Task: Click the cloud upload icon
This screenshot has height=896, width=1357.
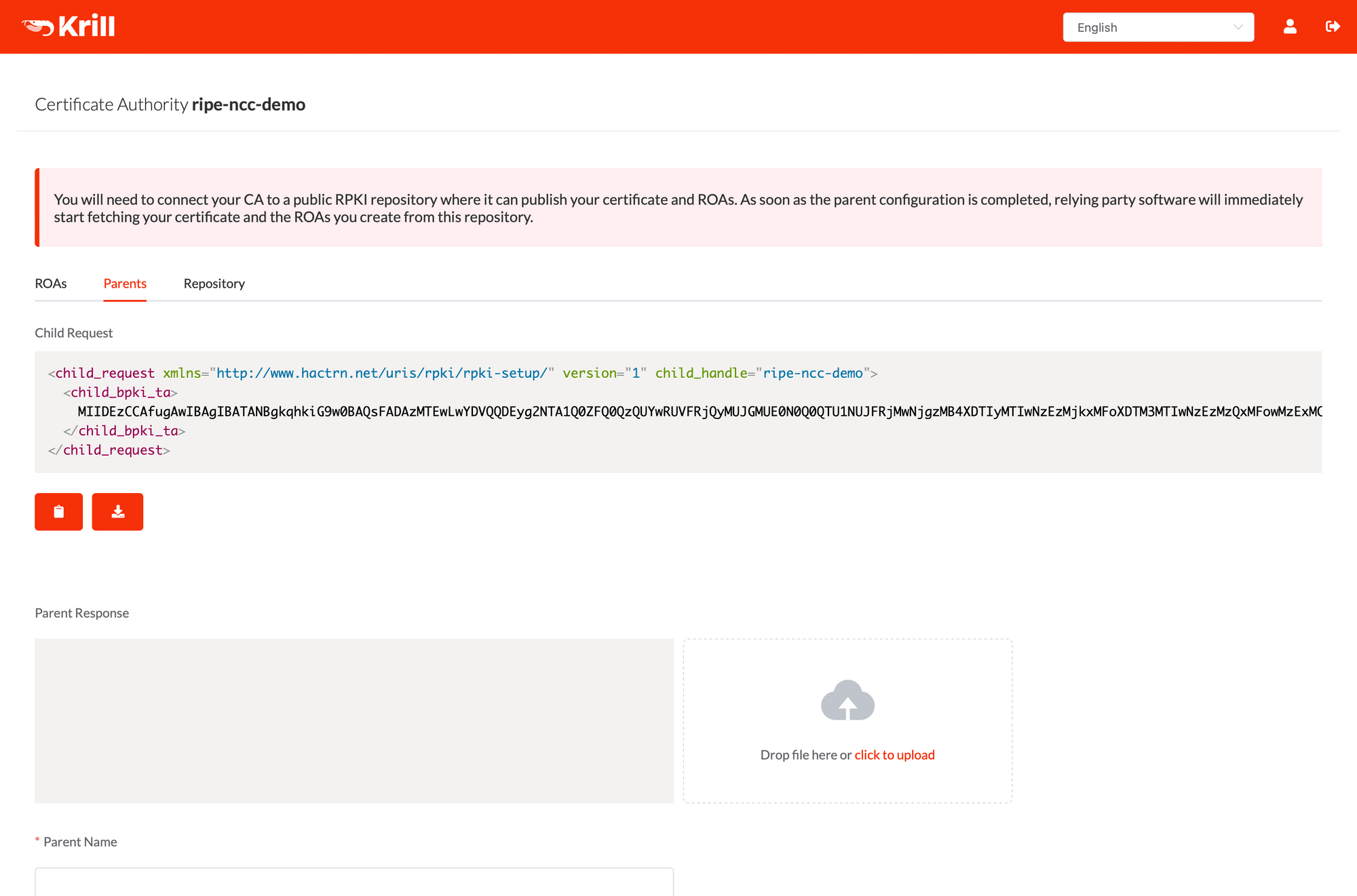Action: pyautogui.click(x=847, y=700)
